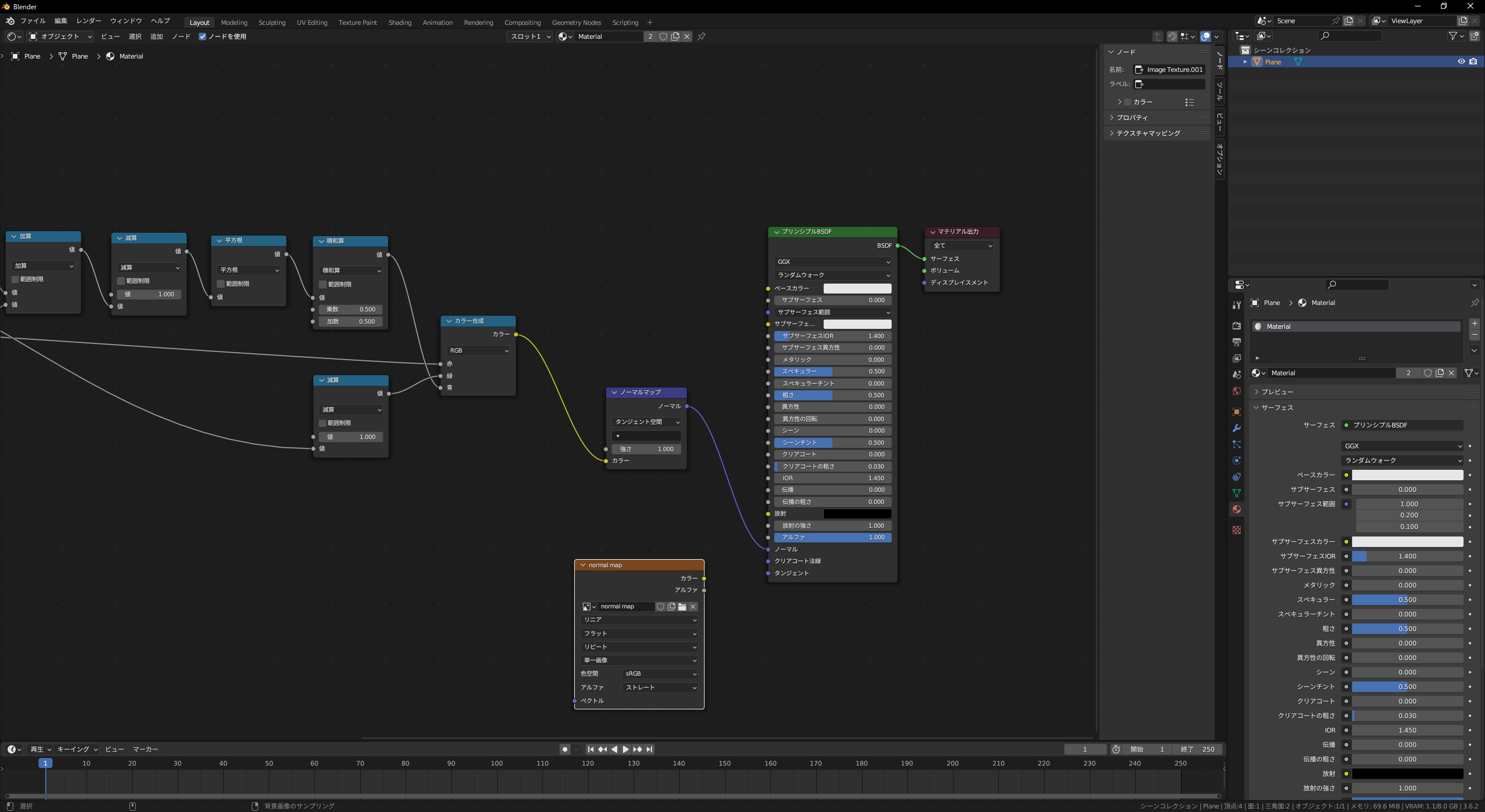The image size is (1485, 812).
Task: Click the pin icon in node editor header
Action: (x=701, y=37)
